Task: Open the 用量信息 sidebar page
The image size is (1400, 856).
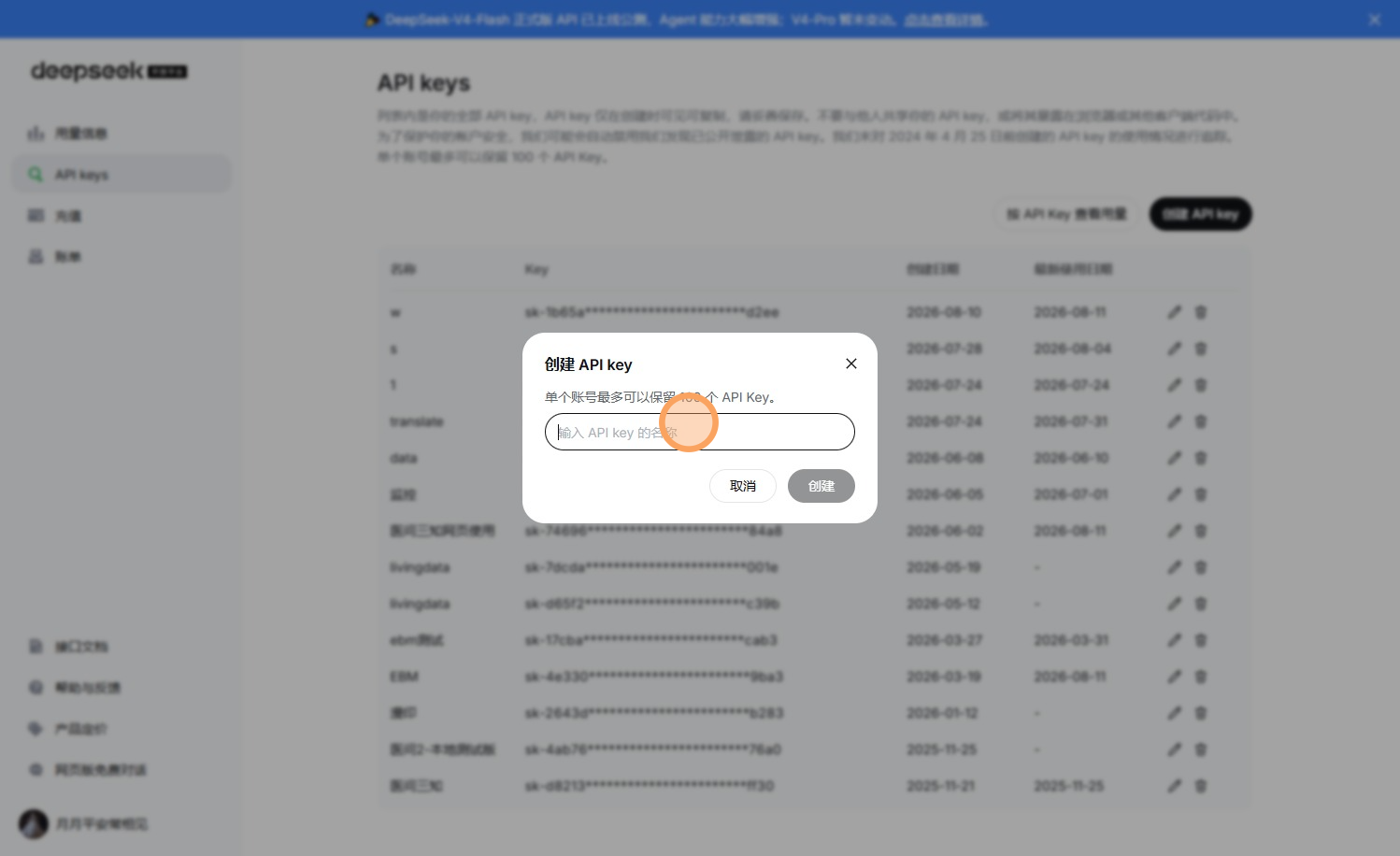Action: coord(121,134)
